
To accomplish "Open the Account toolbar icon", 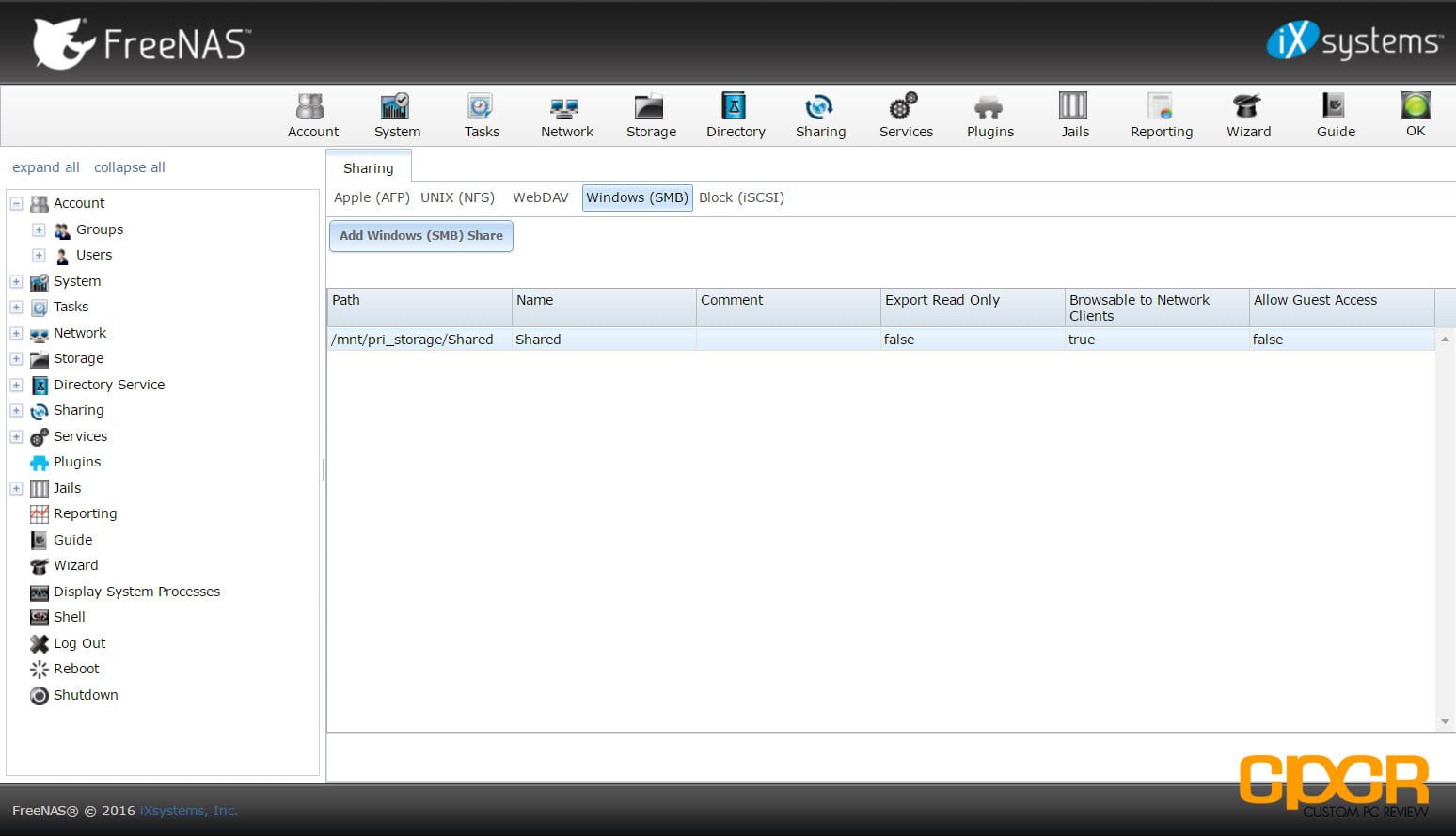I will pyautogui.click(x=312, y=116).
